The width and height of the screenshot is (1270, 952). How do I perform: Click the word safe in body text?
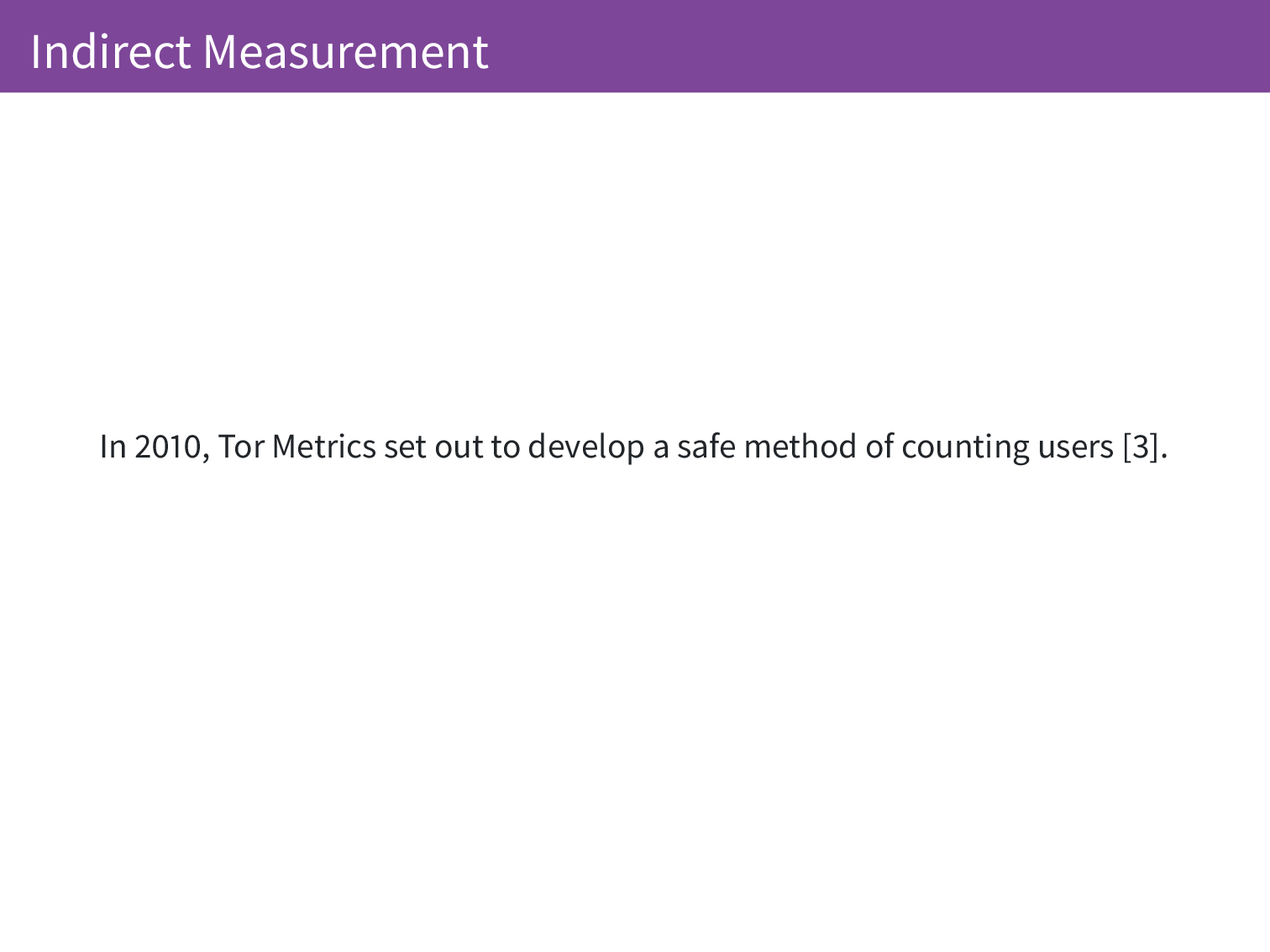[706, 447]
